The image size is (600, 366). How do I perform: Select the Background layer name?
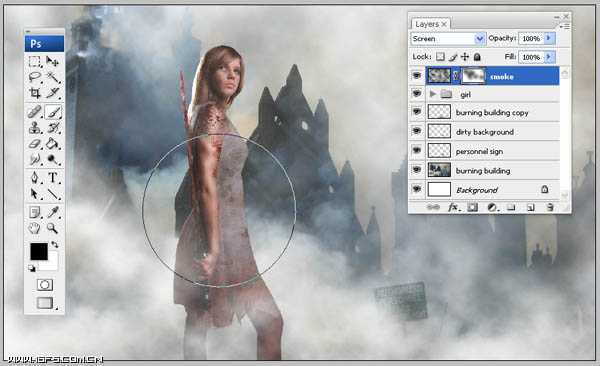[477, 190]
